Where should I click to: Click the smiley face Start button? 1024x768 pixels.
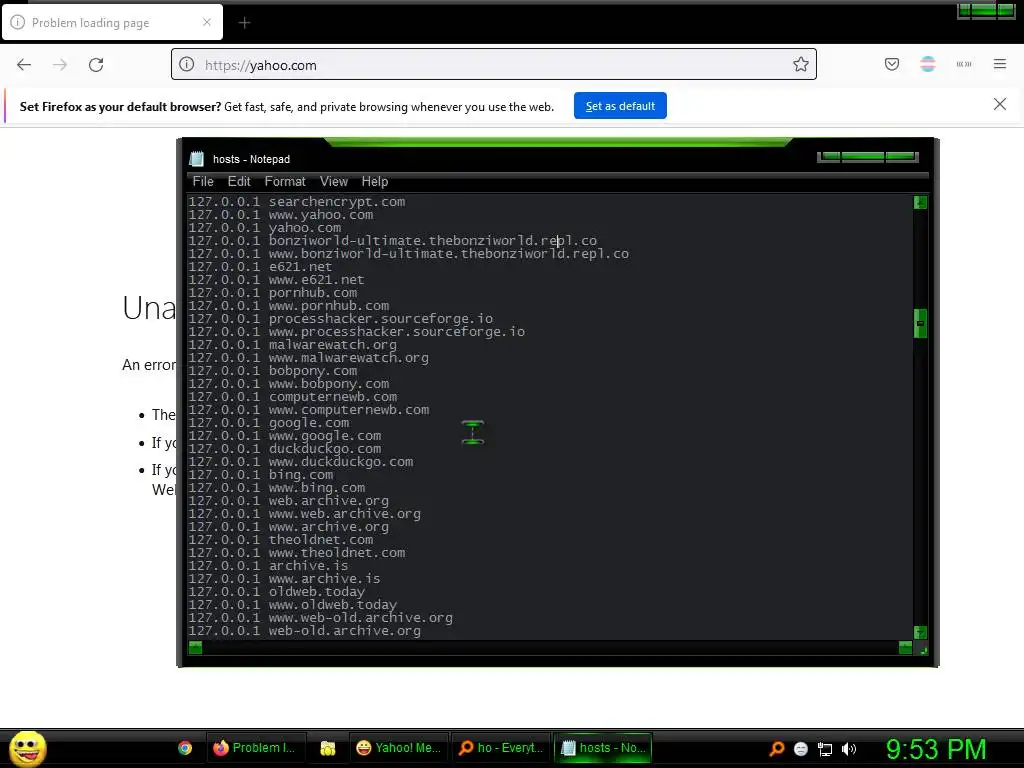click(27, 748)
